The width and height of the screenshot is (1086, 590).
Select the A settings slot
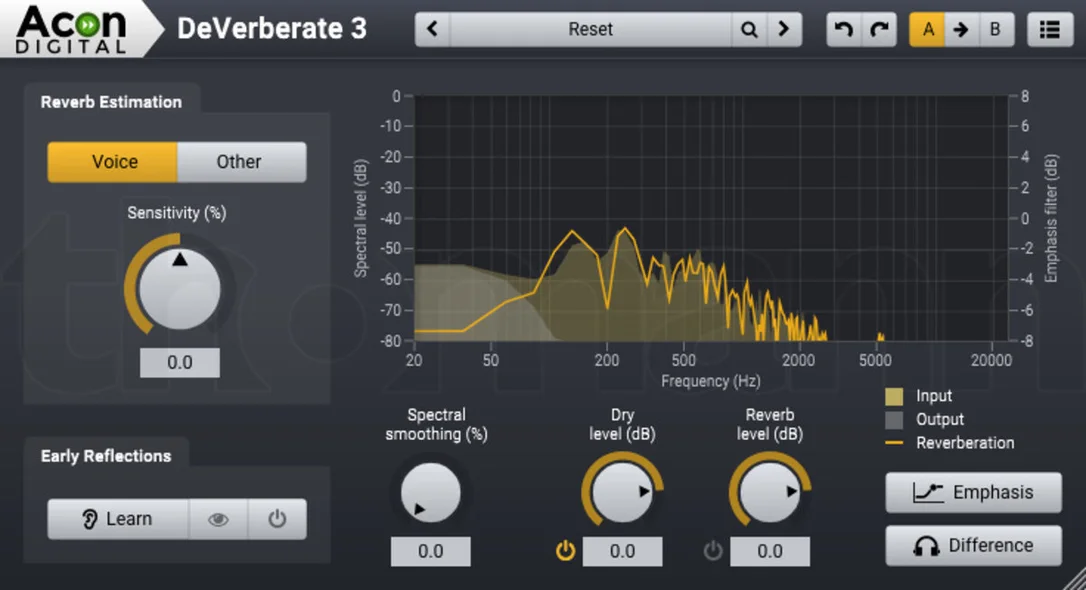[x=927, y=29]
